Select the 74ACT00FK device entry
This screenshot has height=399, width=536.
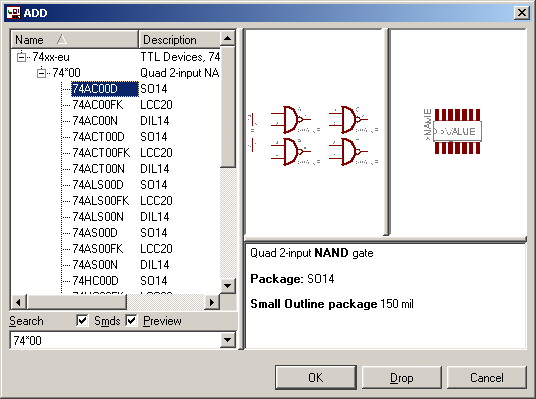pos(101,153)
